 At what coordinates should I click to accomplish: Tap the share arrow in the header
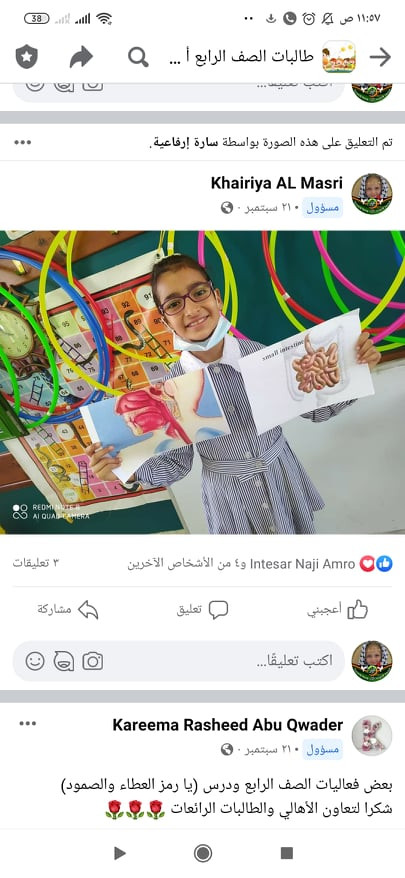pos(81,57)
